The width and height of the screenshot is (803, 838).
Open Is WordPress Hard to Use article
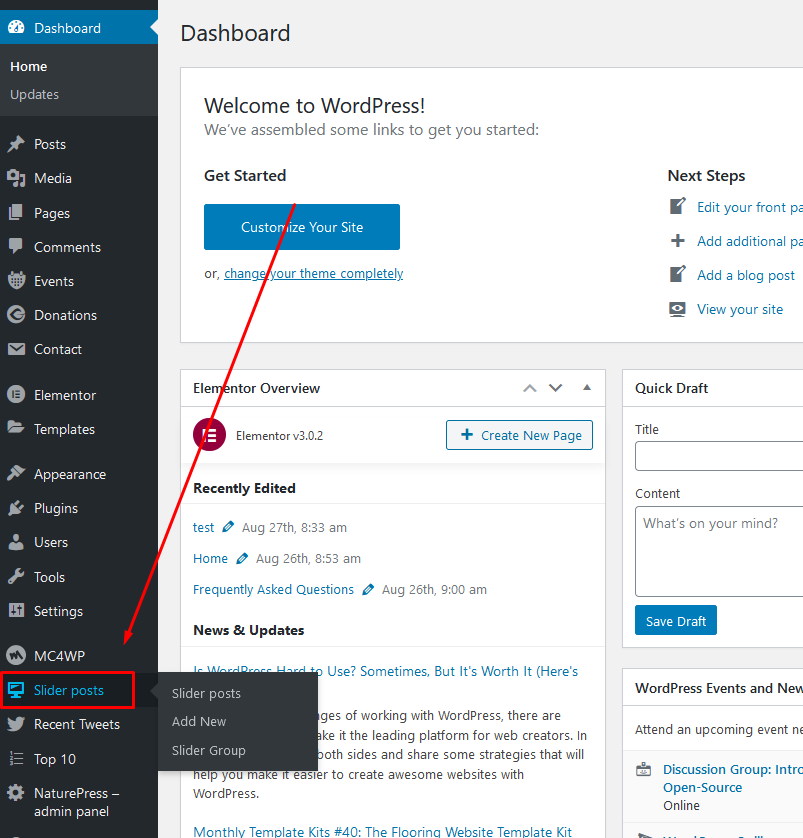[x=385, y=671]
